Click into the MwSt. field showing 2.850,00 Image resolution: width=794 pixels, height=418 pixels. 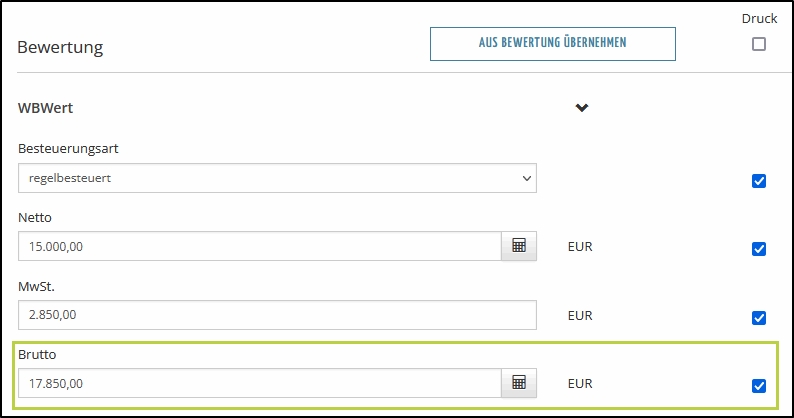(277, 315)
